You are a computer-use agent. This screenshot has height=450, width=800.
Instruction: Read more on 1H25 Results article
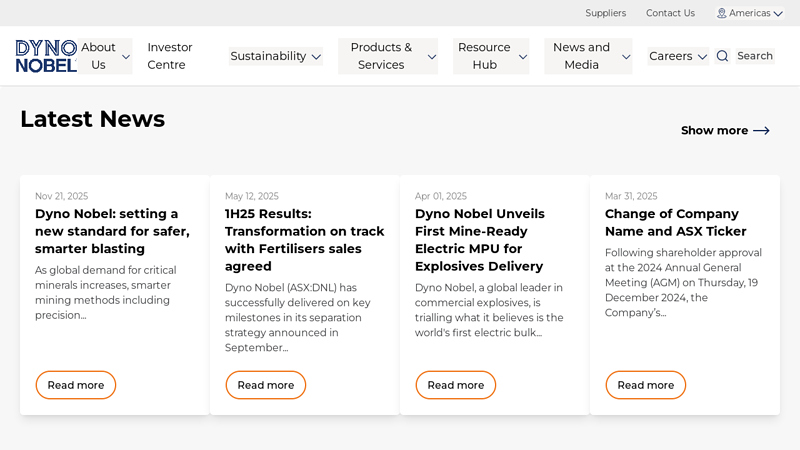(266, 385)
